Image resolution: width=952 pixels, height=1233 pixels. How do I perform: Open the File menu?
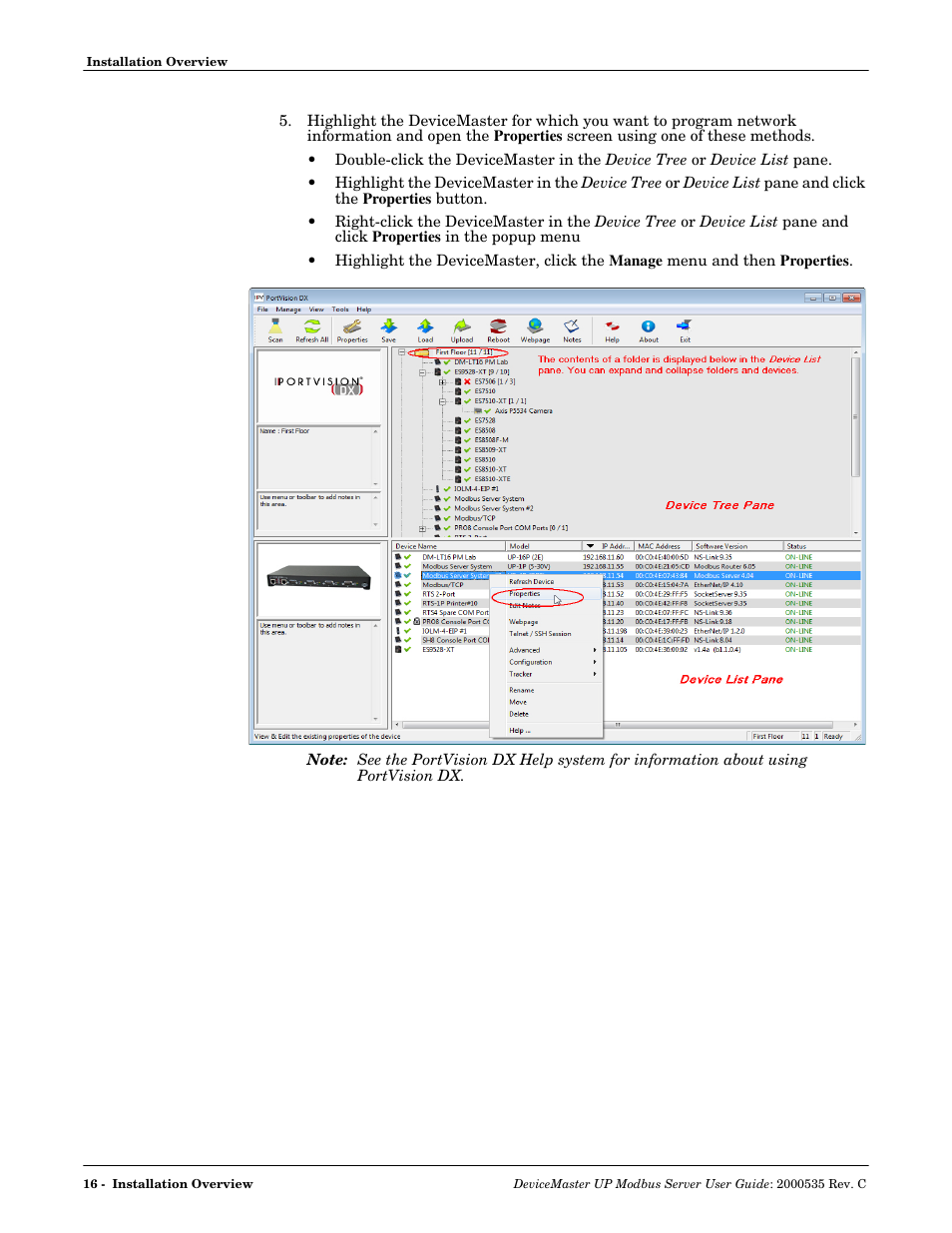[x=262, y=309]
